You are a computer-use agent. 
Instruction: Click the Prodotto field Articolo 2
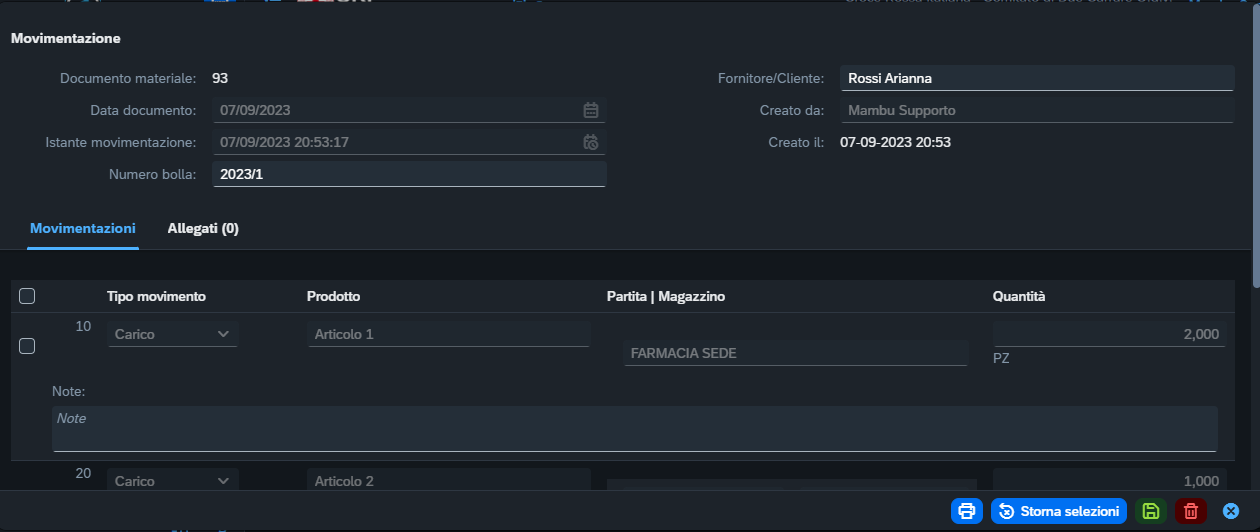point(448,481)
